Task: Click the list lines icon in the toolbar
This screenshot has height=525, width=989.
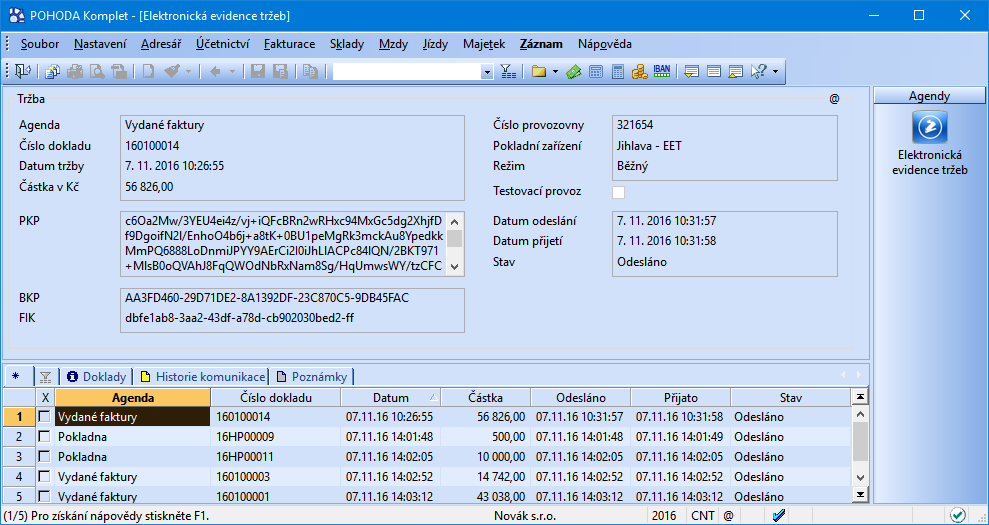Action: (714, 72)
